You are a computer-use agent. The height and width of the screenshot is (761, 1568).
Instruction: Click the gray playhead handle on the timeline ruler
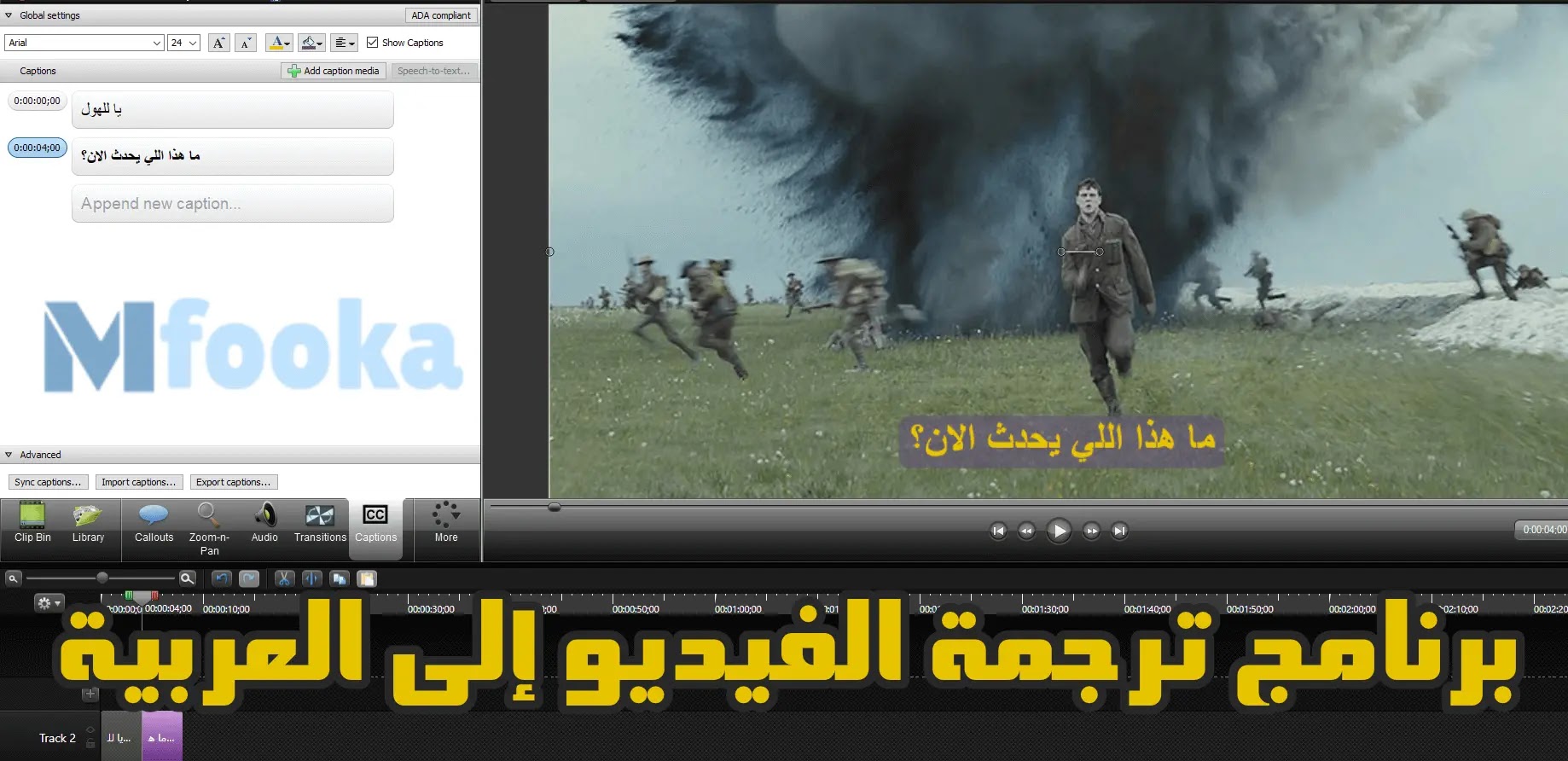tap(142, 596)
